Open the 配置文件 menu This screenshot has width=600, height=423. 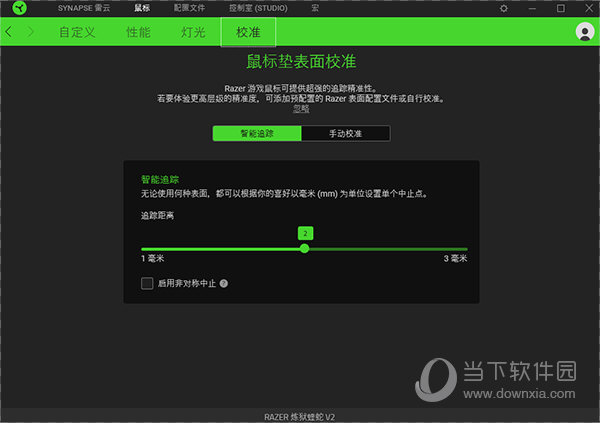(x=189, y=8)
